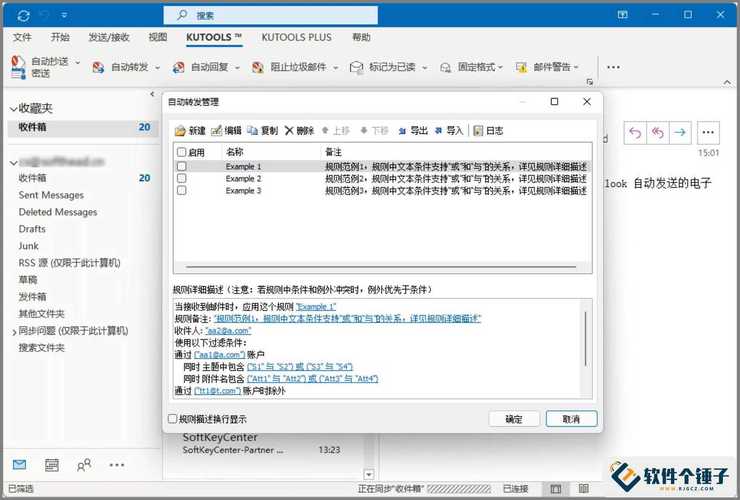Select Inbox (收件箱) under Favorites
This screenshot has width=740, height=500.
click(83, 127)
